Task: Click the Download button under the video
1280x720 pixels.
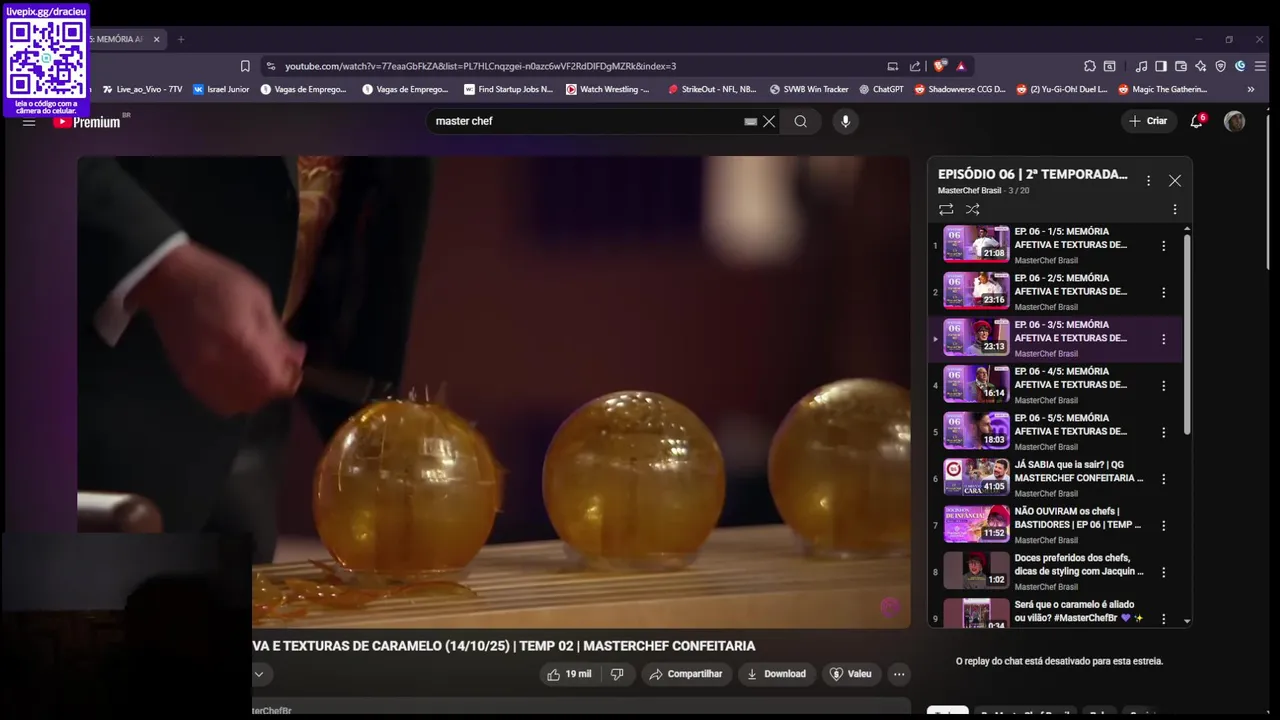Action: [x=776, y=674]
